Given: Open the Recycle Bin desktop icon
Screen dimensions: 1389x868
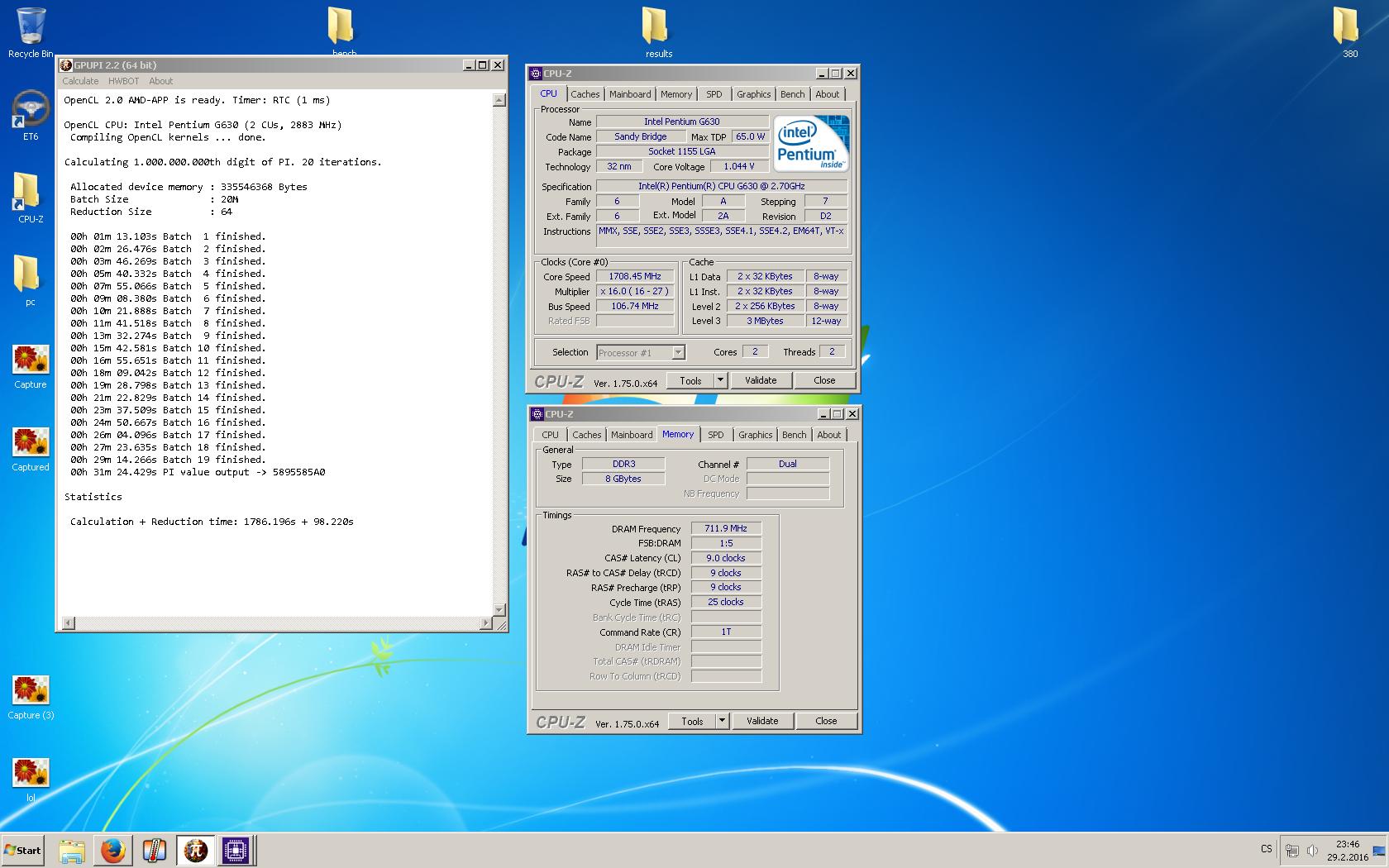Looking at the screenshot, I should point(31,32).
